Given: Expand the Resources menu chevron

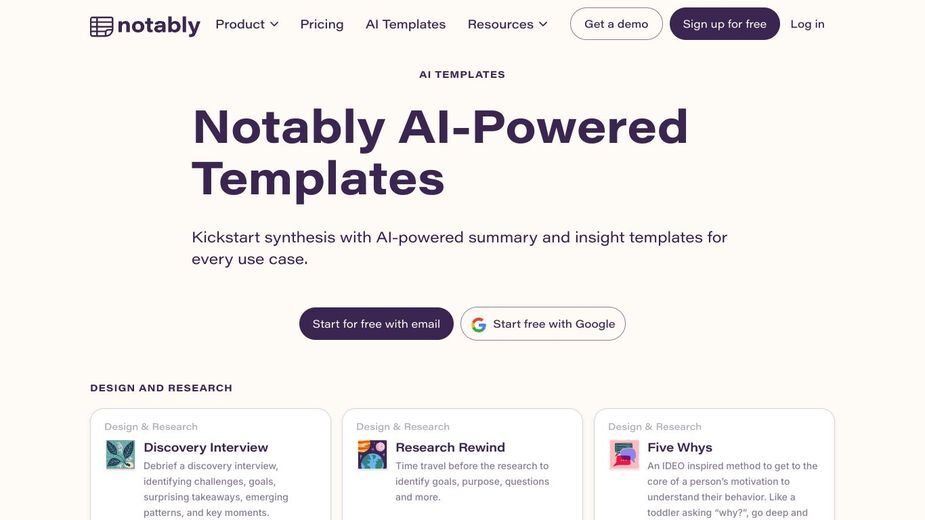Looking at the screenshot, I should (543, 24).
